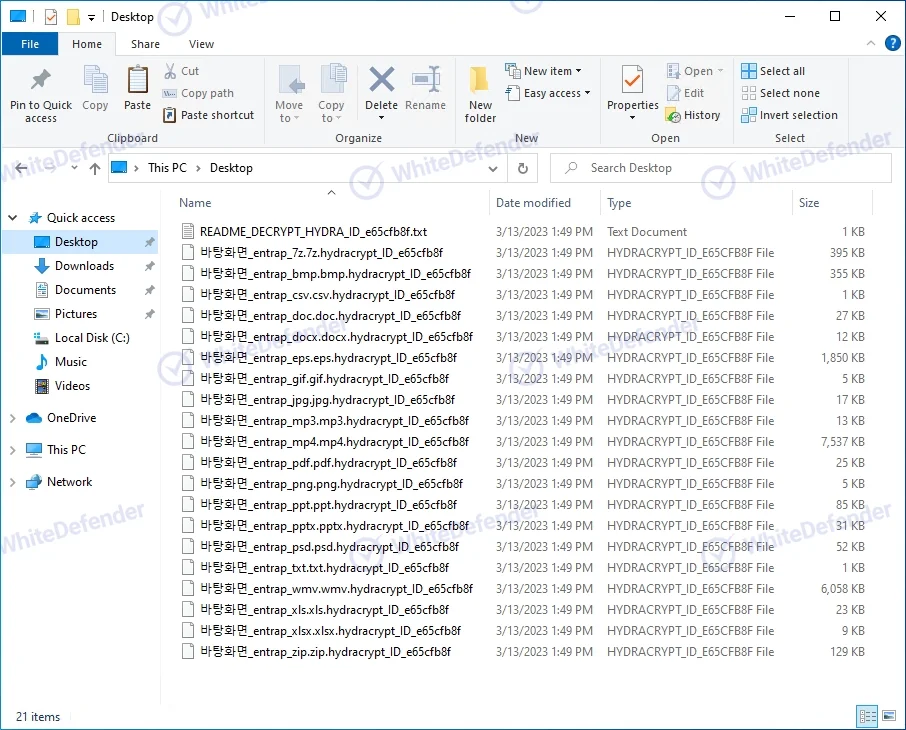Click the New folder icon
This screenshot has width=906, height=730.
tap(480, 80)
